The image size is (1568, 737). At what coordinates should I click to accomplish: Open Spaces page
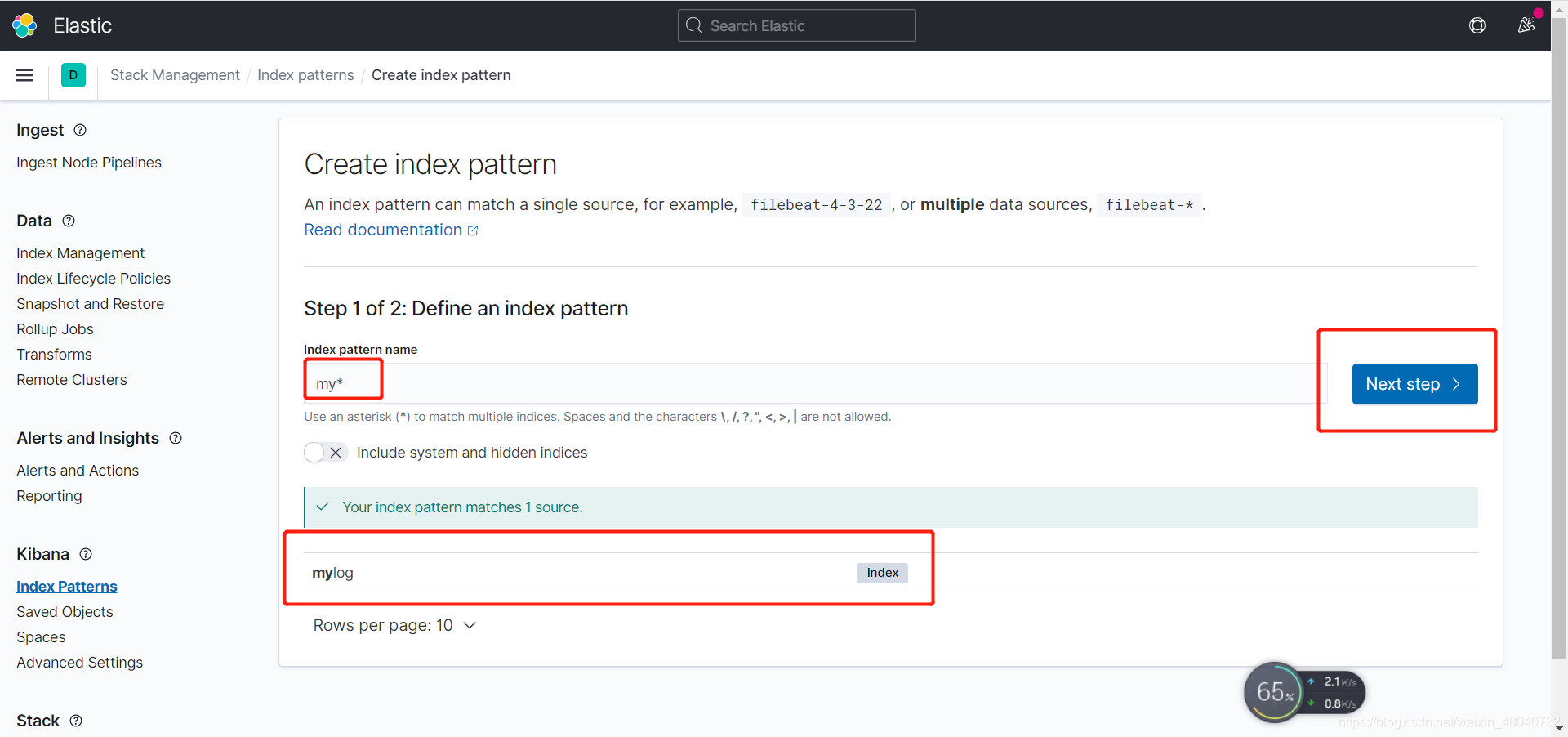tap(41, 637)
